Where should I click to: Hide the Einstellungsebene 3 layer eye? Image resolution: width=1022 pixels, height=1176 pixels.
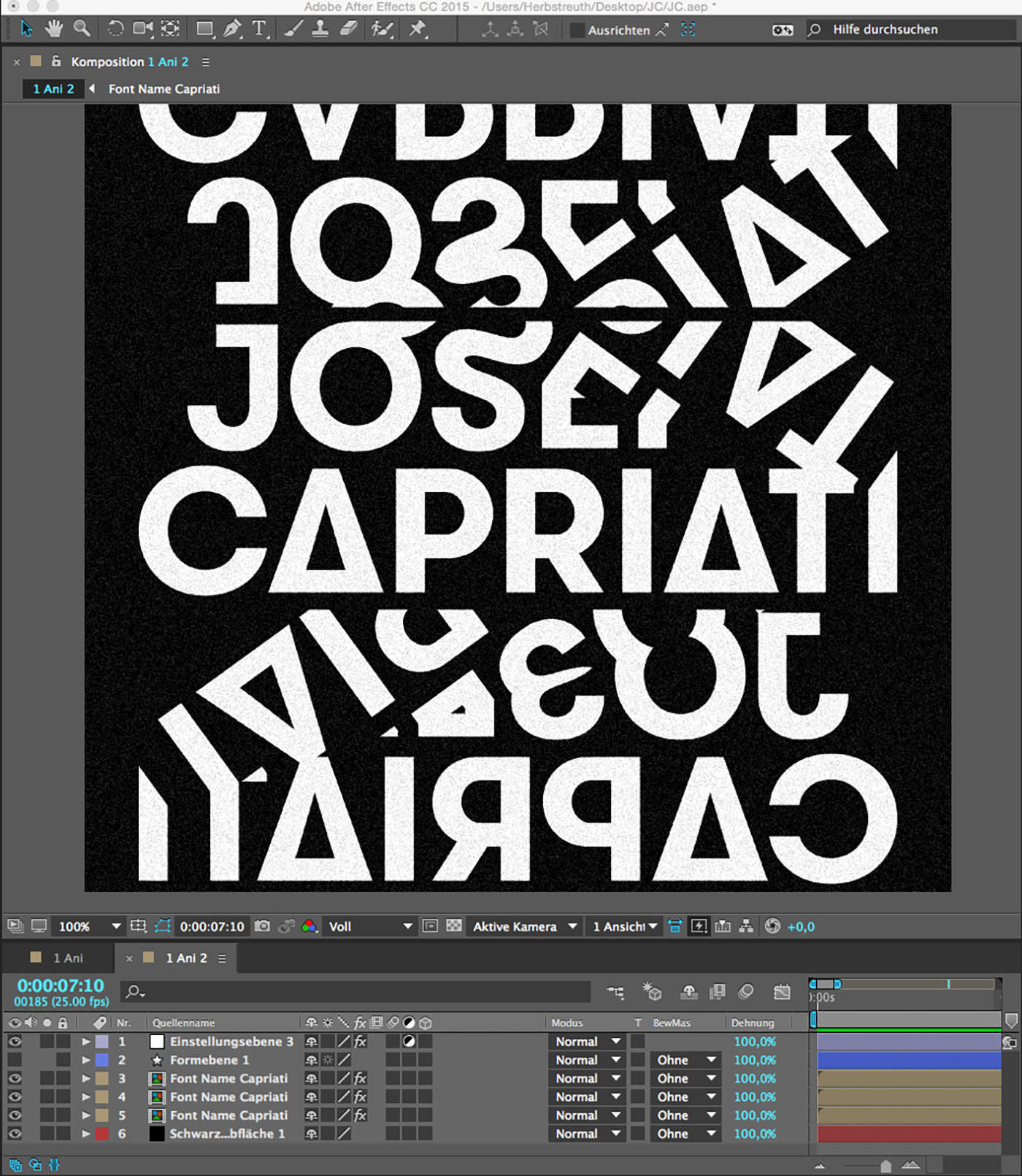tap(15, 1042)
